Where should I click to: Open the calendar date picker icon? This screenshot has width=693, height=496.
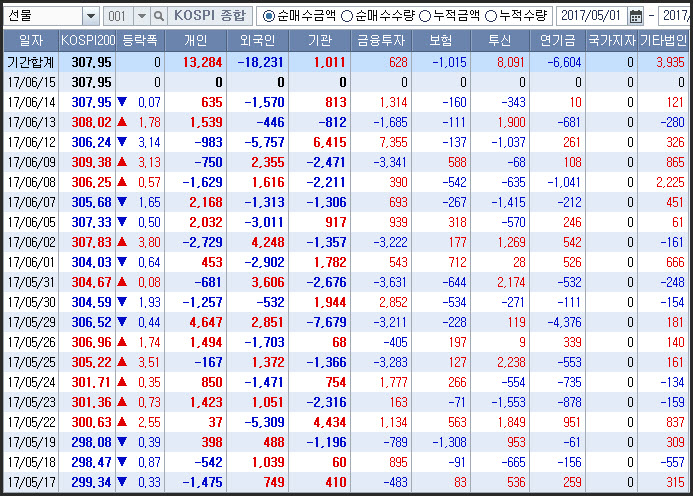coord(636,16)
